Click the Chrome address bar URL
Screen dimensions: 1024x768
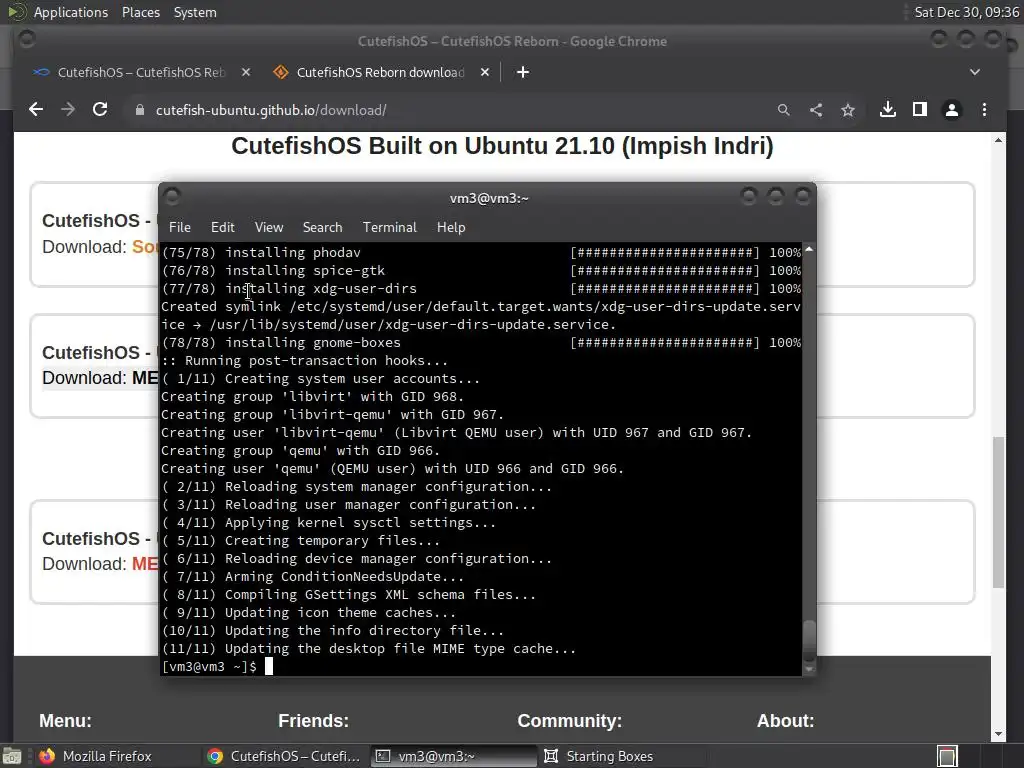271,110
